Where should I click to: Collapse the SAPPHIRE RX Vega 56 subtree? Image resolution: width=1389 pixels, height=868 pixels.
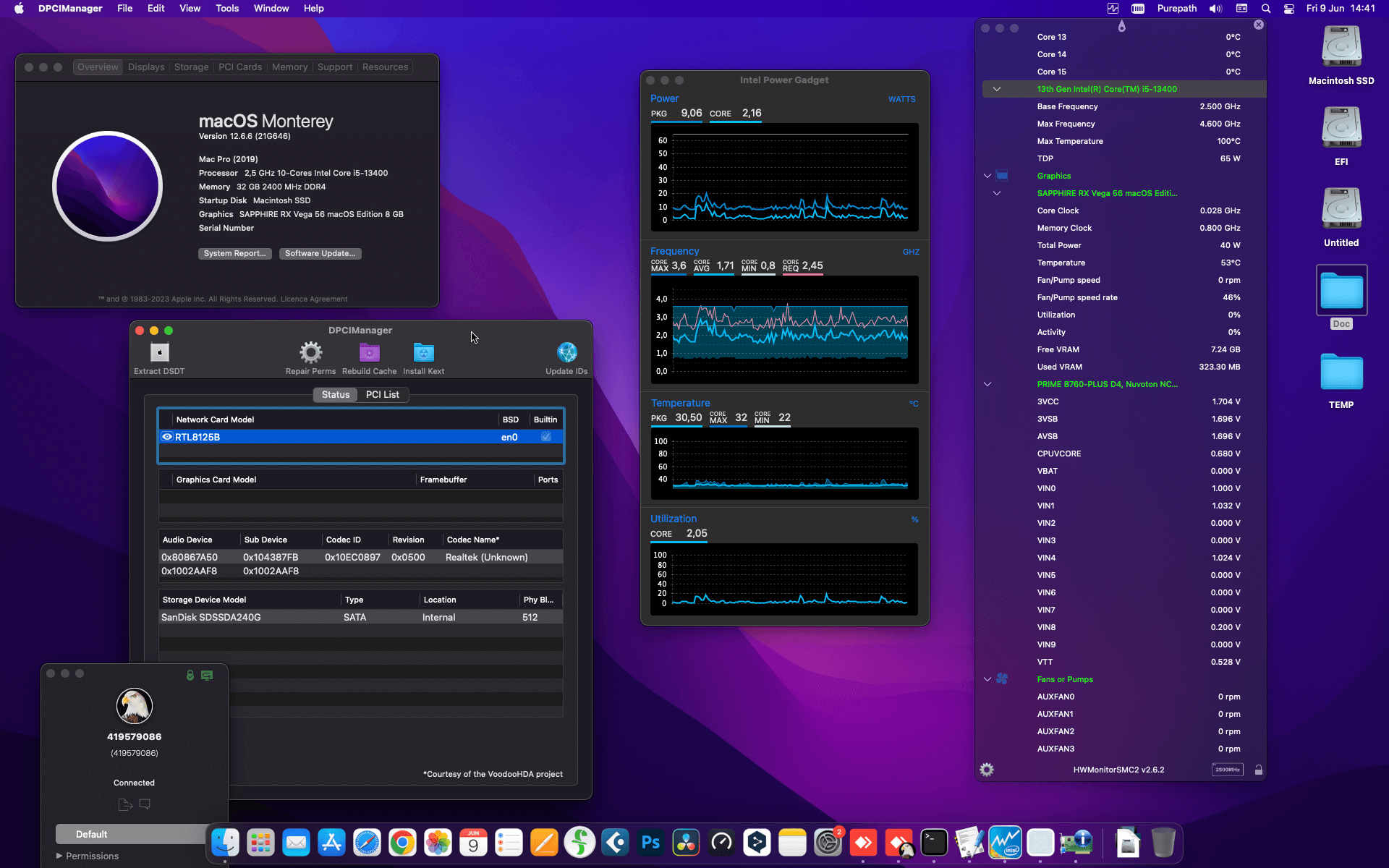tap(997, 193)
